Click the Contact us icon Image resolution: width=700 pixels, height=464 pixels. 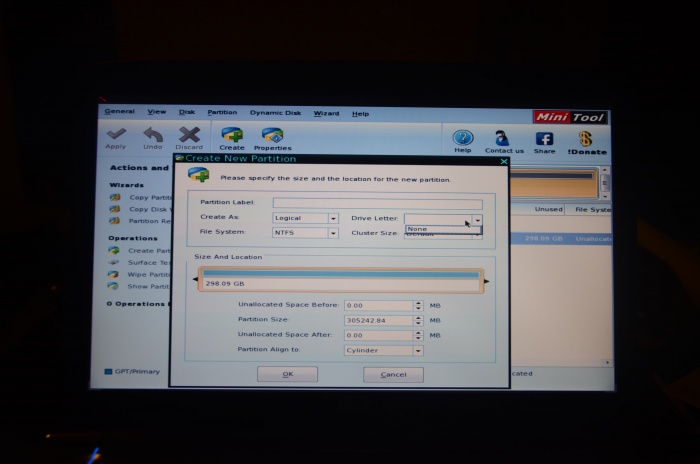502,138
